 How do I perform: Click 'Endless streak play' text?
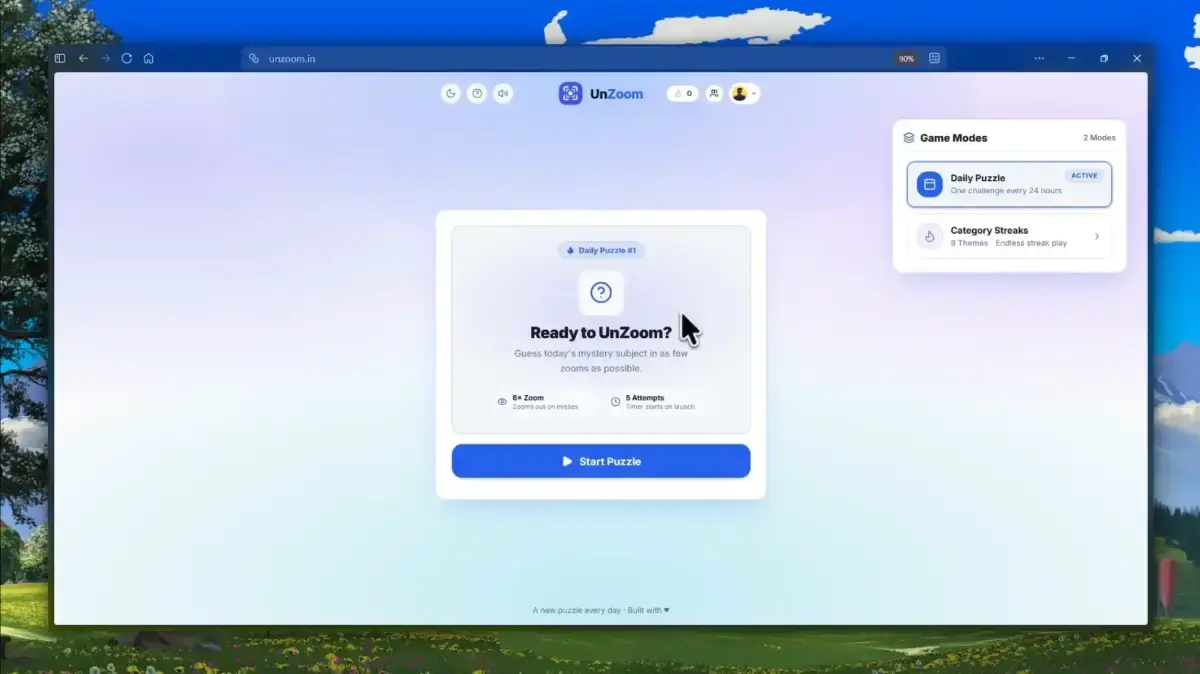pos(1031,243)
